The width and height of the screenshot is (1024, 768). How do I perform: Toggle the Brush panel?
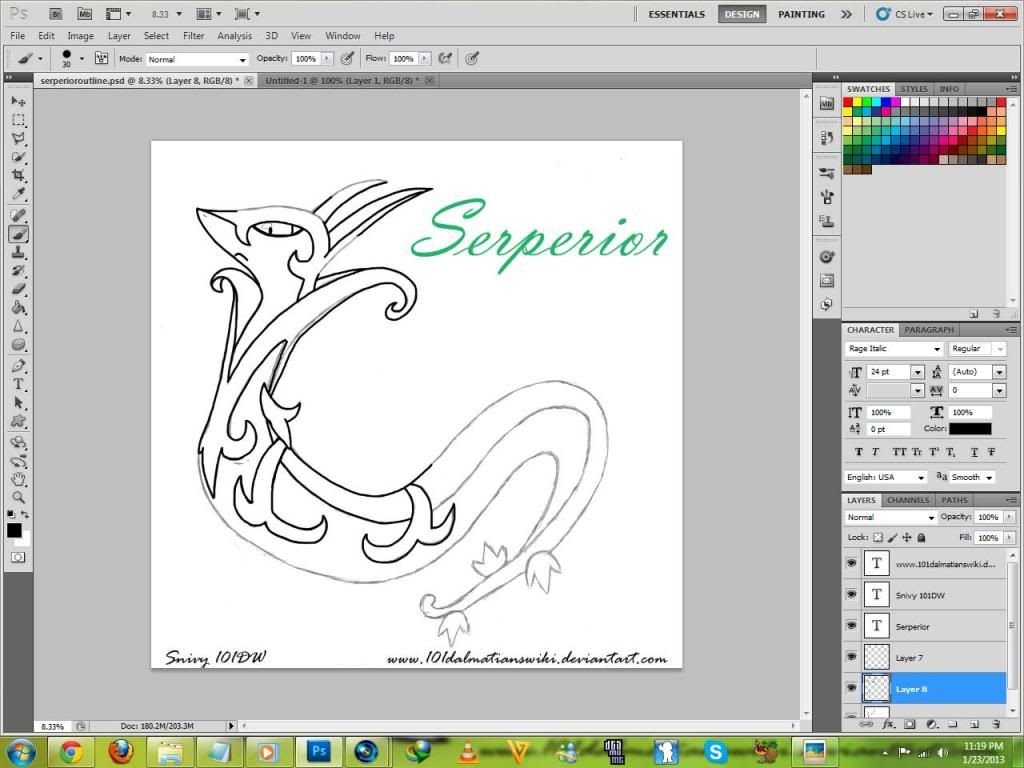(x=101, y=58)
